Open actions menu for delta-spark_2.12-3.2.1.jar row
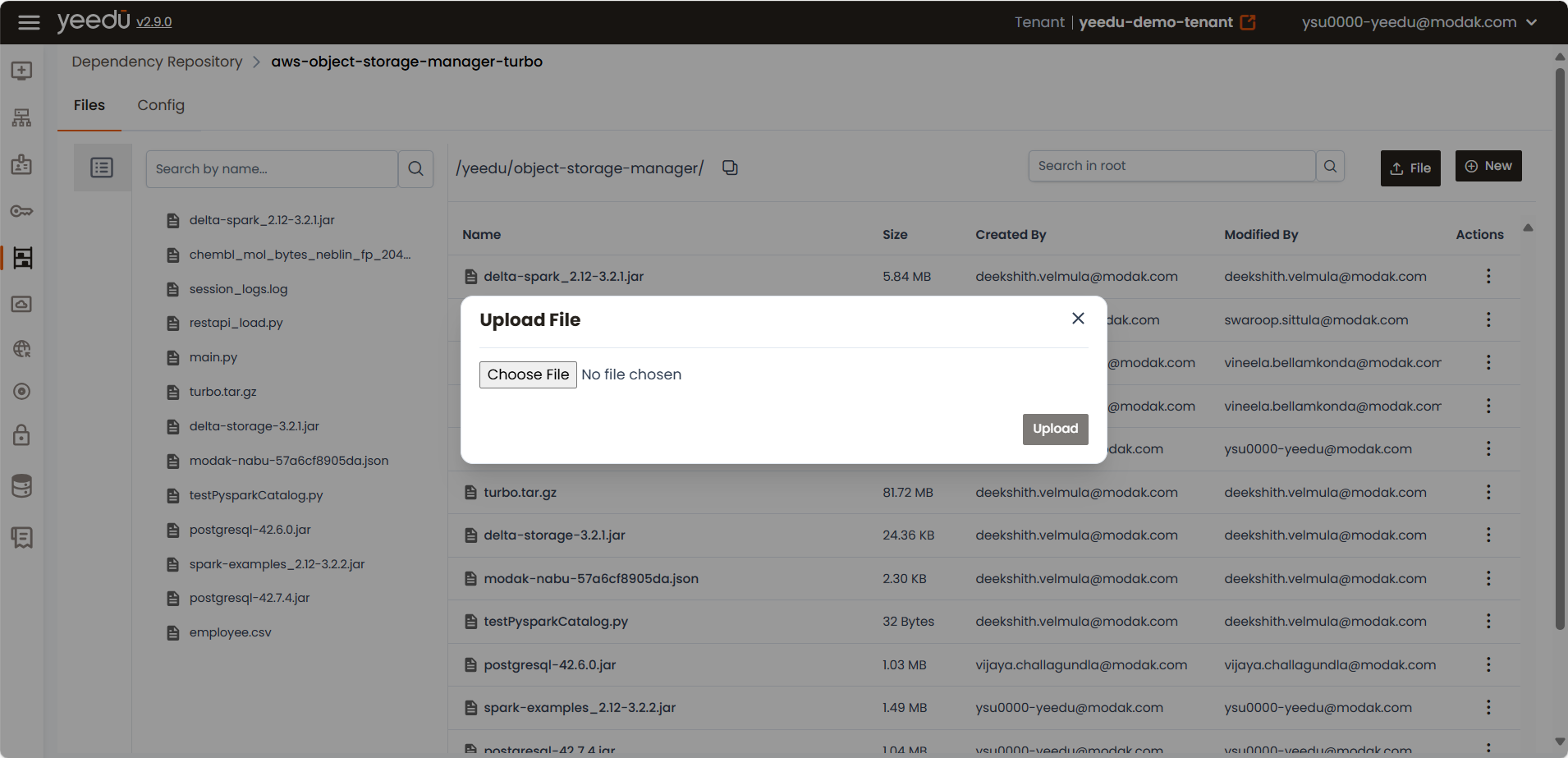Screen dimensions: 1568x758 point(1488,276)
